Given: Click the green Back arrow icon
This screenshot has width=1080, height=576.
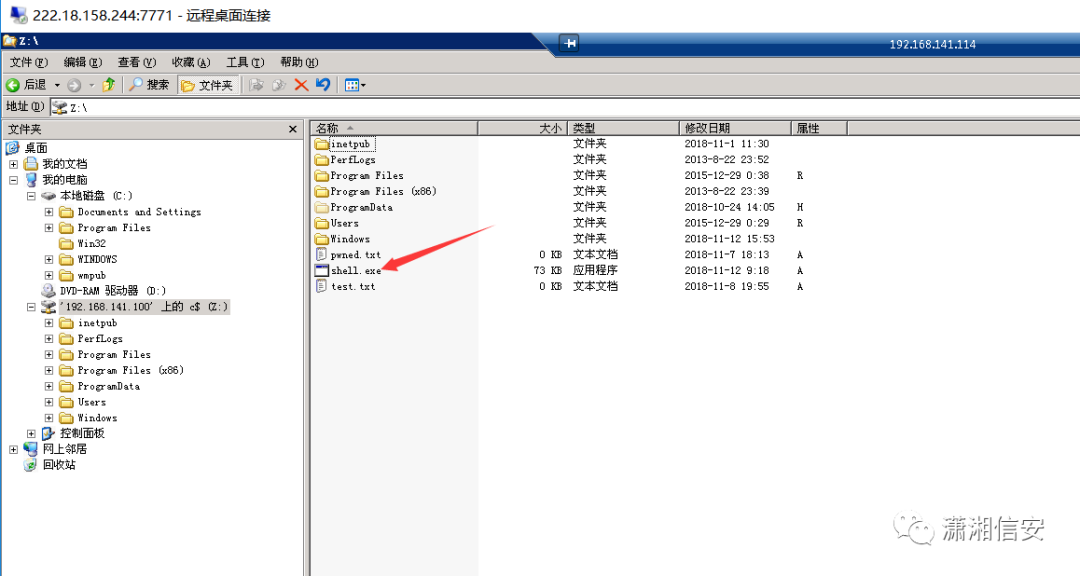Looking at the screenshot, I should 12,85.
